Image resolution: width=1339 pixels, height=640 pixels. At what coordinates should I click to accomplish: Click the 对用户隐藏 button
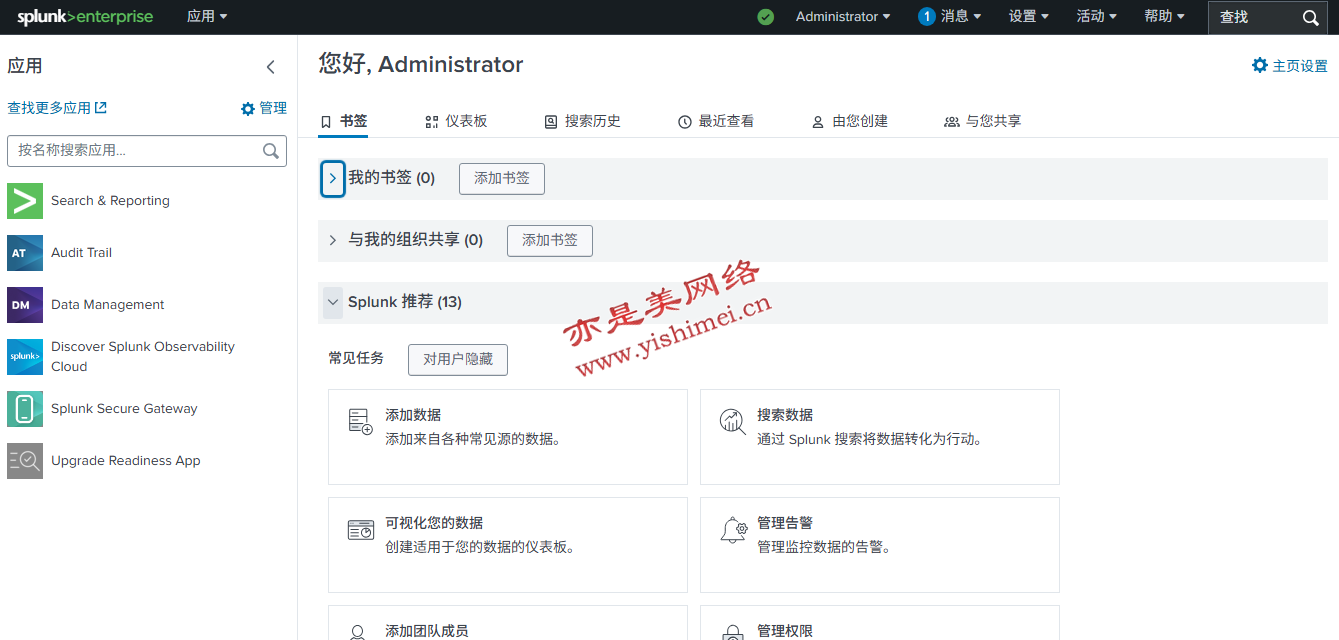point(458,360)
